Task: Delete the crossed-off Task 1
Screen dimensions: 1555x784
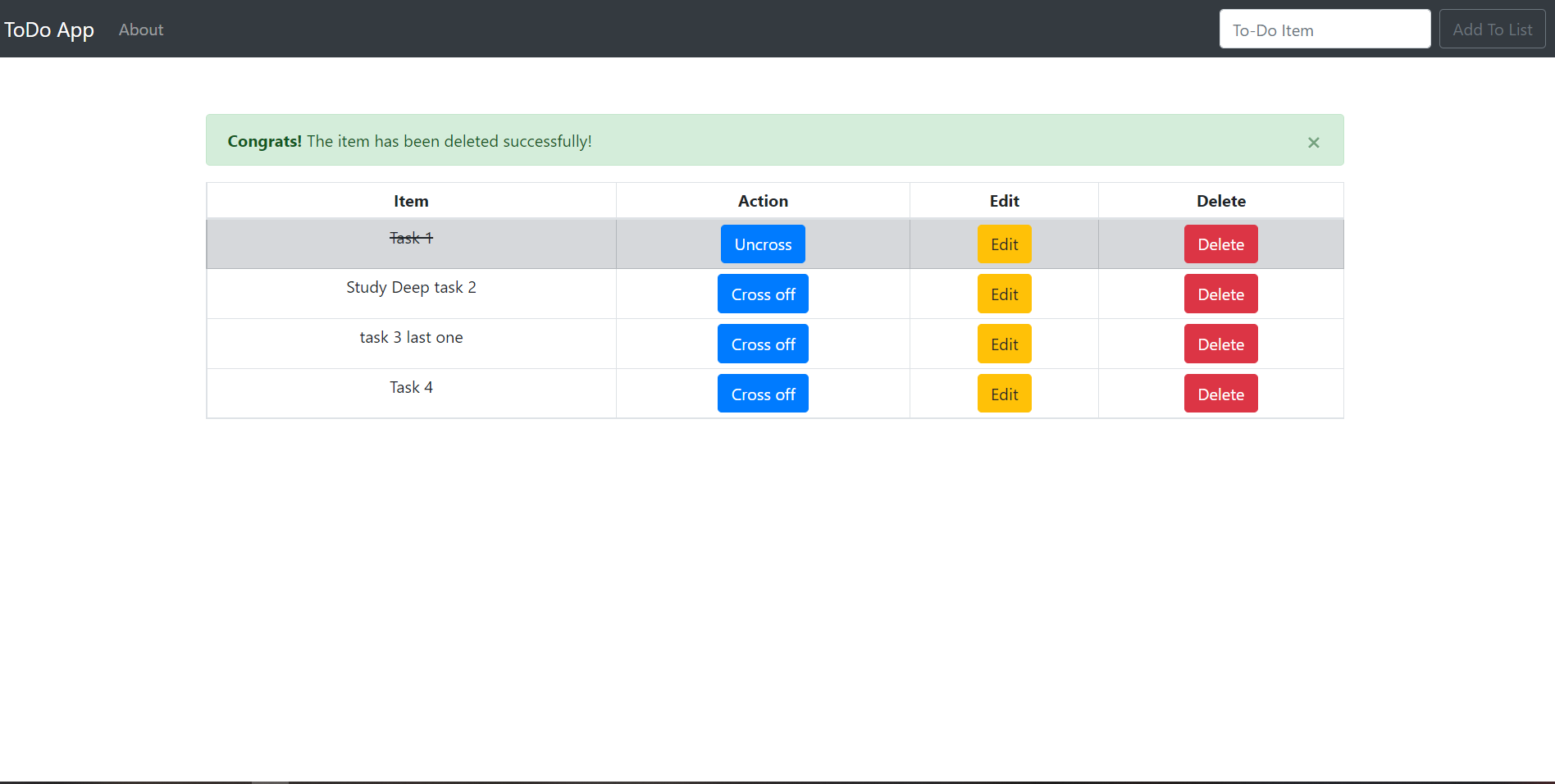Action: [1220, 244]
